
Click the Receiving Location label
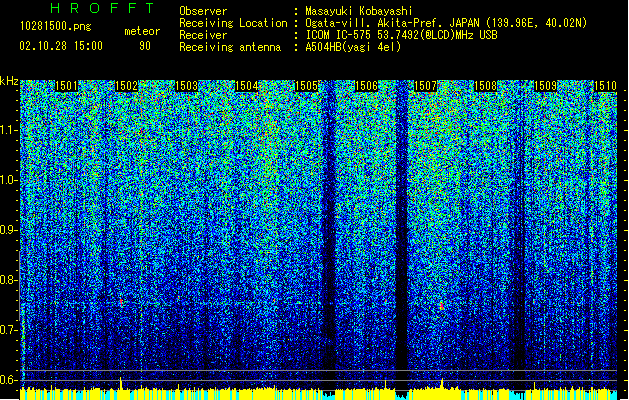[233, 23]
